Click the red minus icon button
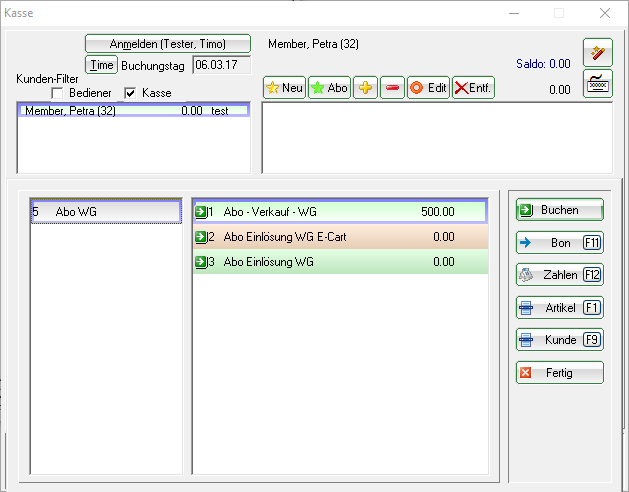 tap(392, 87)
